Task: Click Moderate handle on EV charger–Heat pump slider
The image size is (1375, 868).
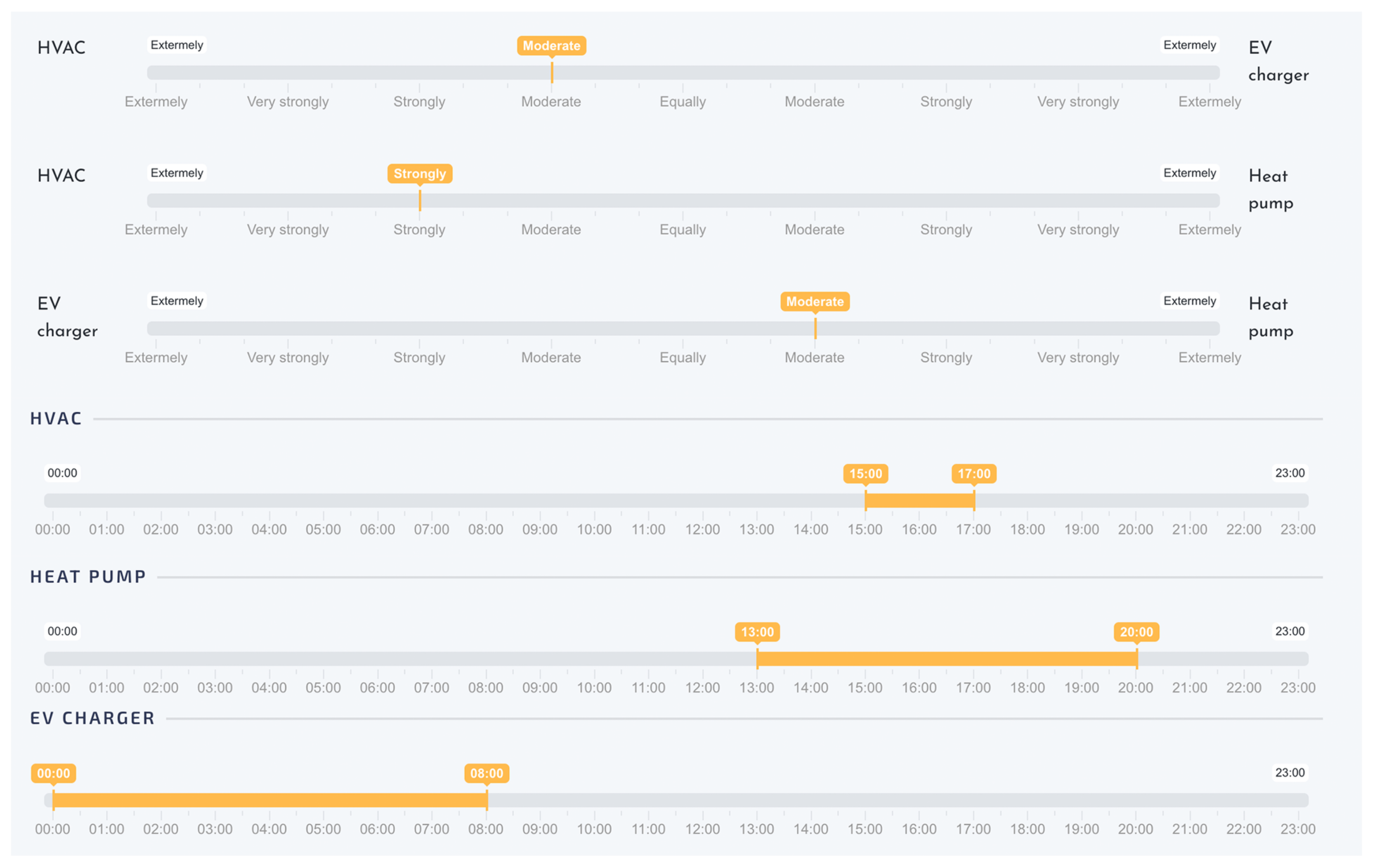Action: pyautogui.click(x=815, y=328)
